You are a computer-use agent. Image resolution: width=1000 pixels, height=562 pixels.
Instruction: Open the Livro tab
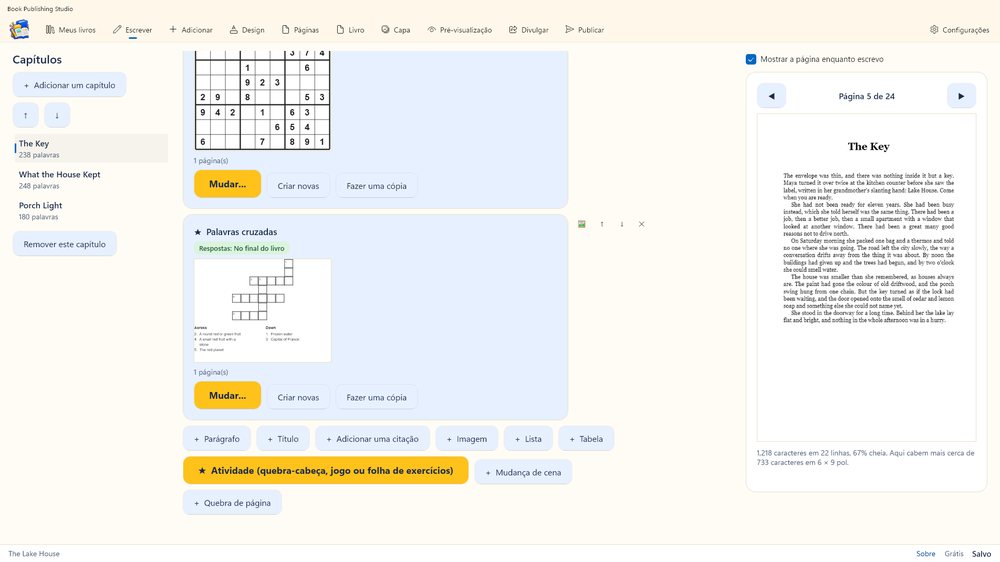coord(350,30)
